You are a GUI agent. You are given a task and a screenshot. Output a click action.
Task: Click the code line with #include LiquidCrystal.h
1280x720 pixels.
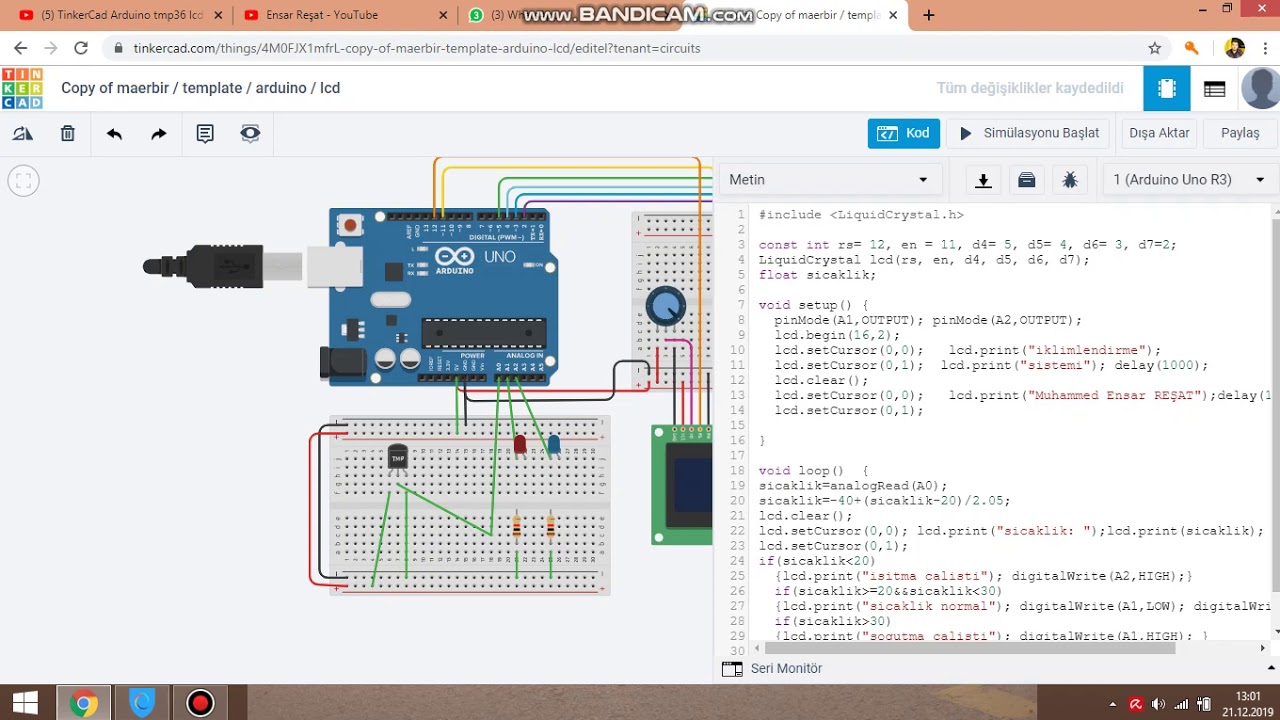click(861, 215)
